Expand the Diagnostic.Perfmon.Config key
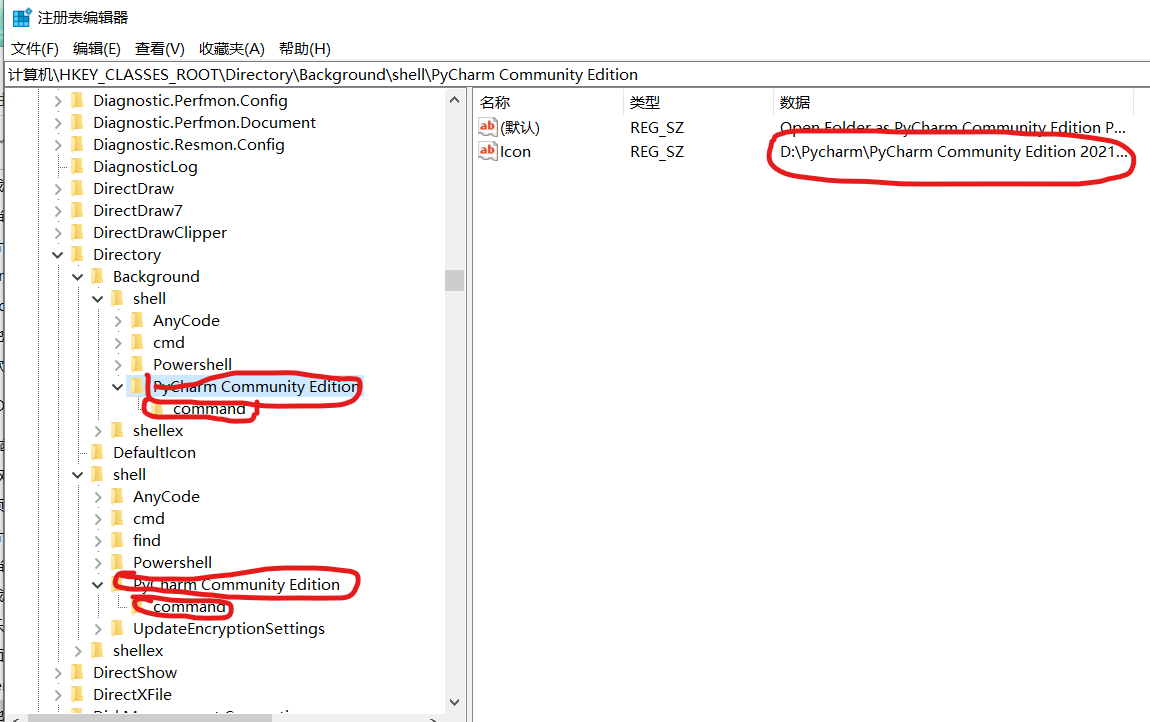This screenshot has width=1150, height=722. [x=58, y=101]
